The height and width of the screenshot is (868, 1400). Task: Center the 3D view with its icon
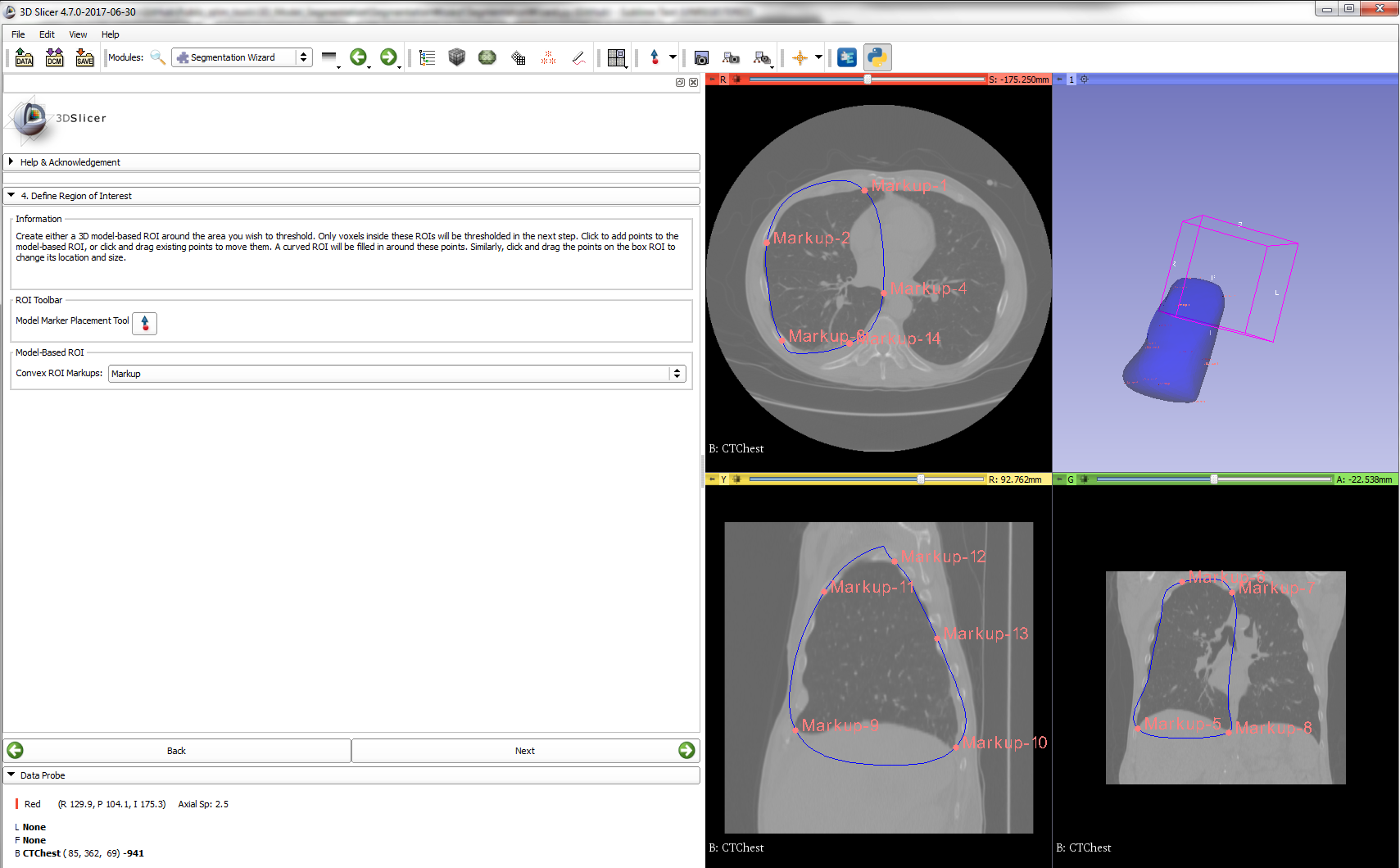(x=1085, y=80)
